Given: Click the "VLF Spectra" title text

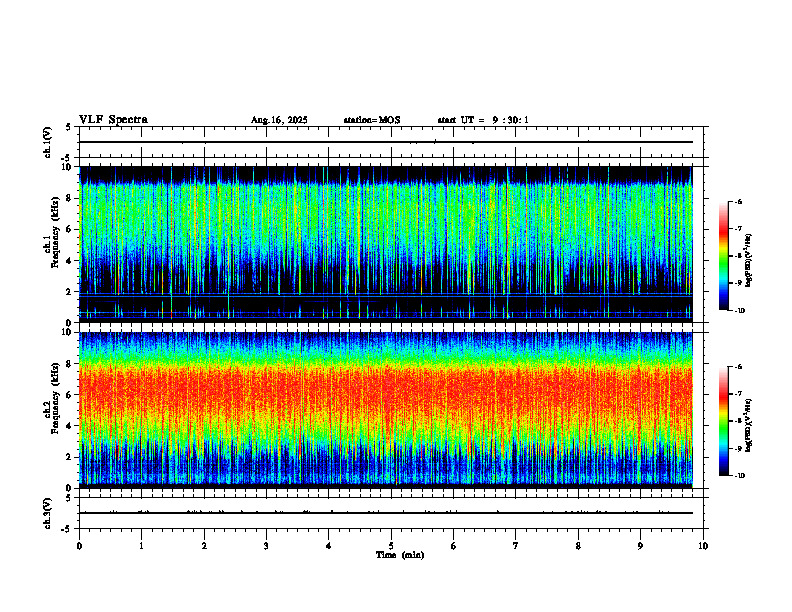Looking at the screenshot, I should click(113, 120).
